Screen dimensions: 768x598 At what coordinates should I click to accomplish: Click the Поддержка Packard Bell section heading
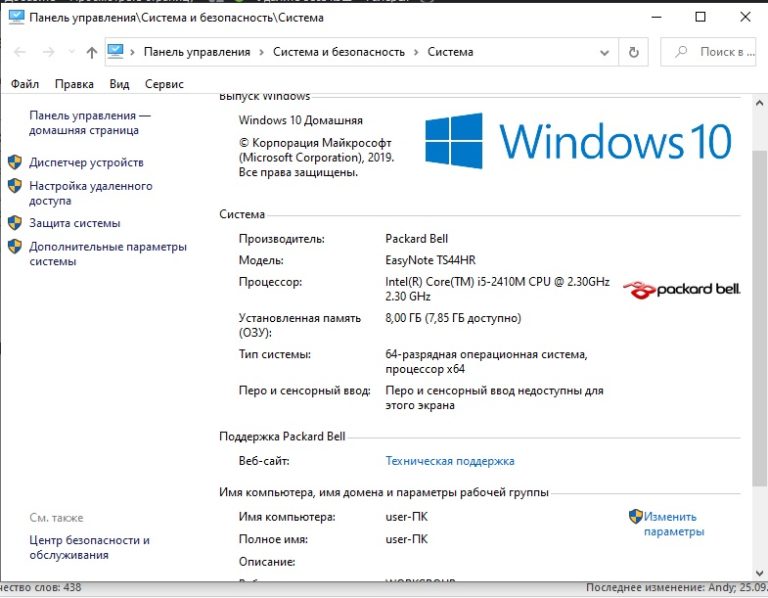[x=282, y=436]
